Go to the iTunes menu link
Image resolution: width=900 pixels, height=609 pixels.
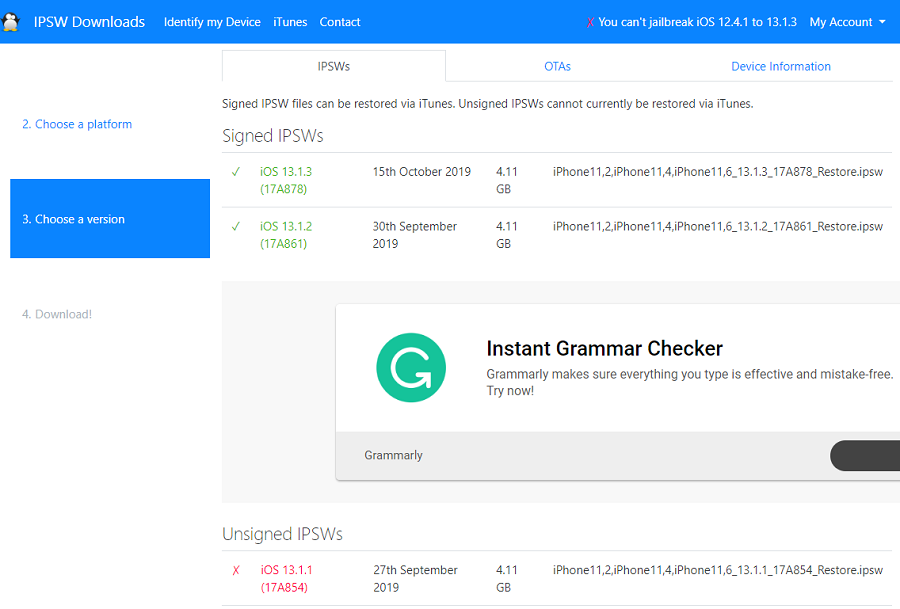pos(290,22)
